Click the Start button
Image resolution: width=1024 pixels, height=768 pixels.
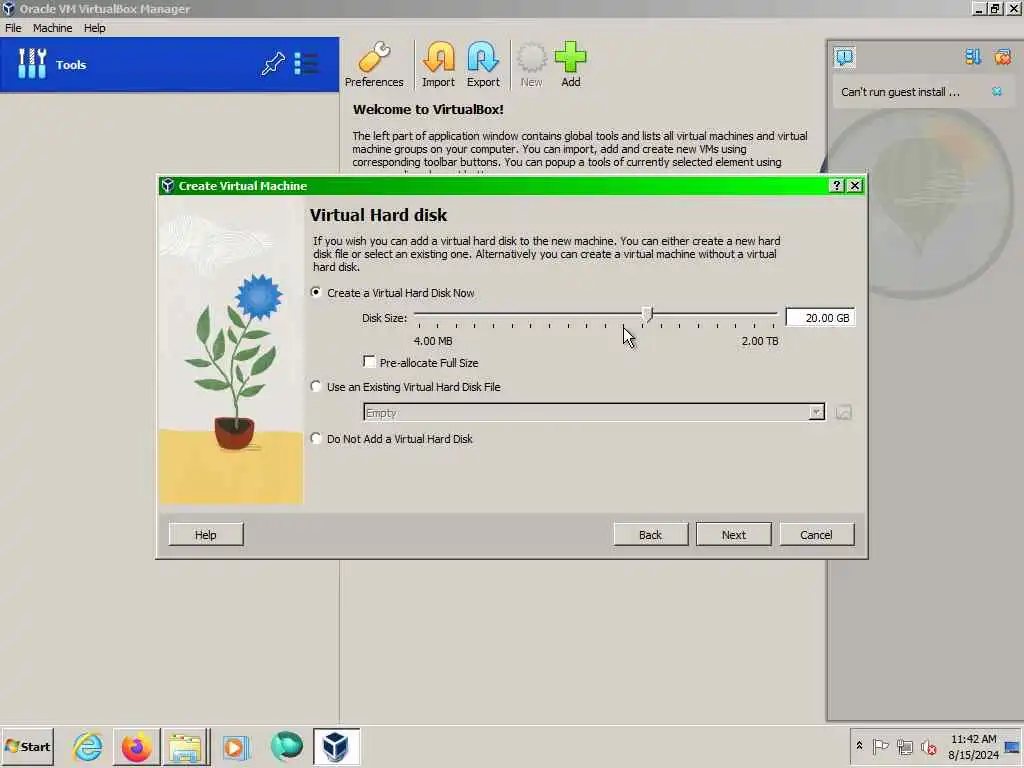pos(27,746)
